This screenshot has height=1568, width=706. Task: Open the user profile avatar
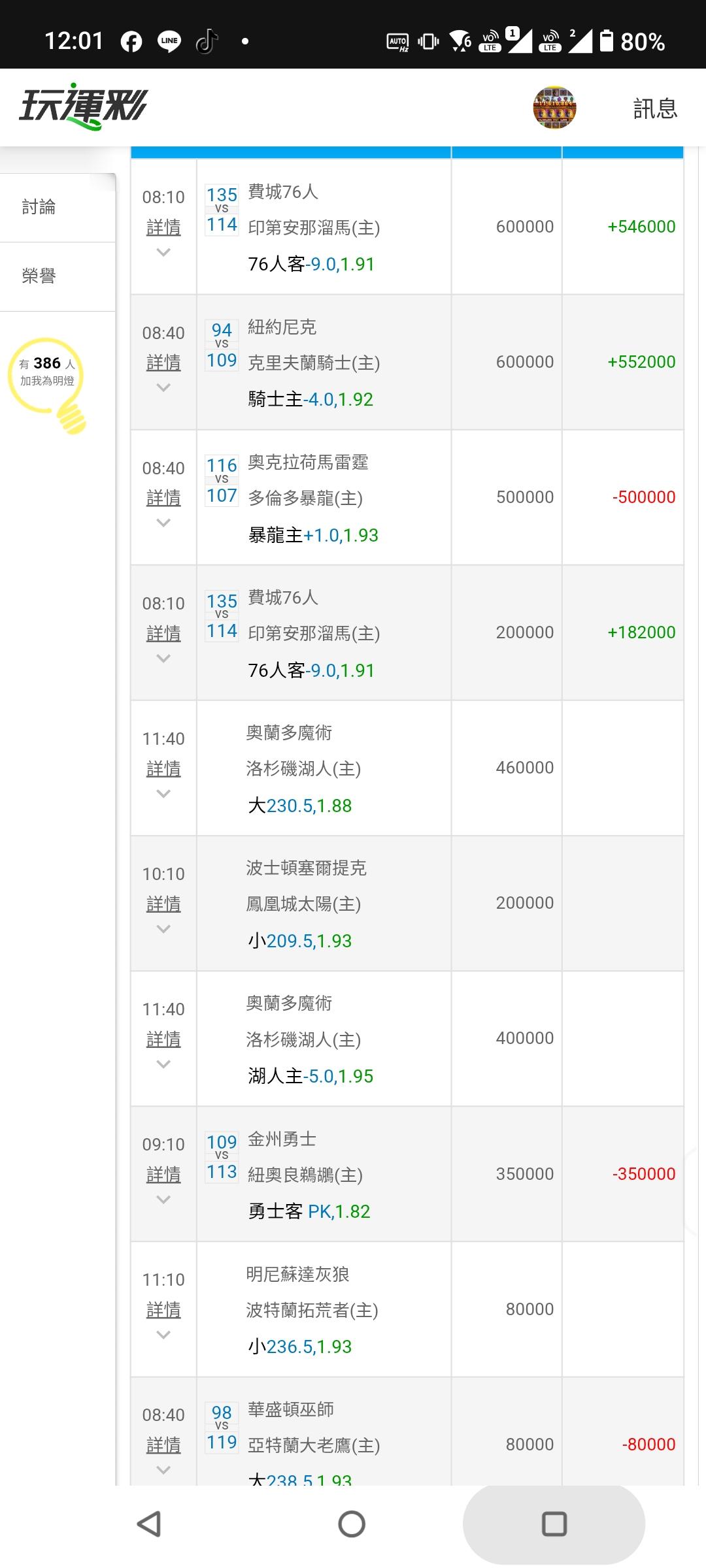554,107
